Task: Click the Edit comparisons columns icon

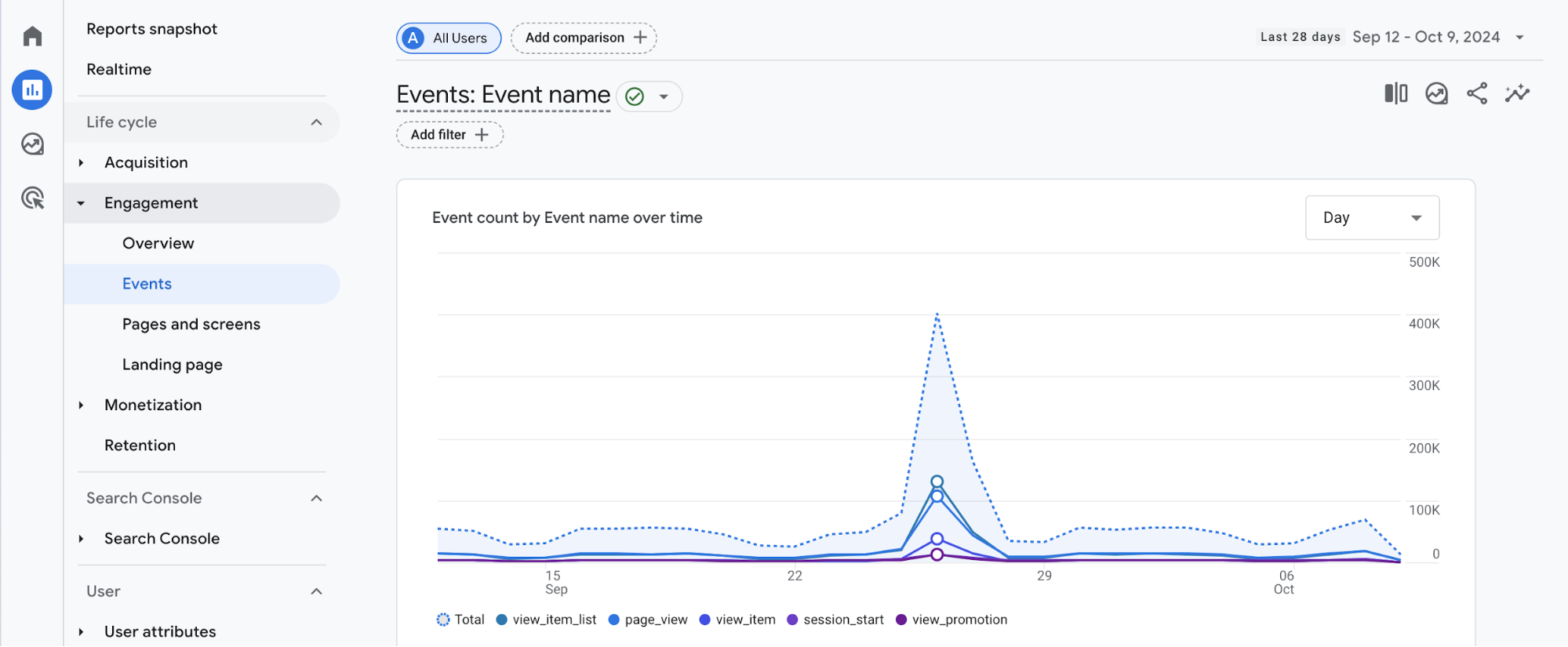Action: click(x=1396, y=93)
